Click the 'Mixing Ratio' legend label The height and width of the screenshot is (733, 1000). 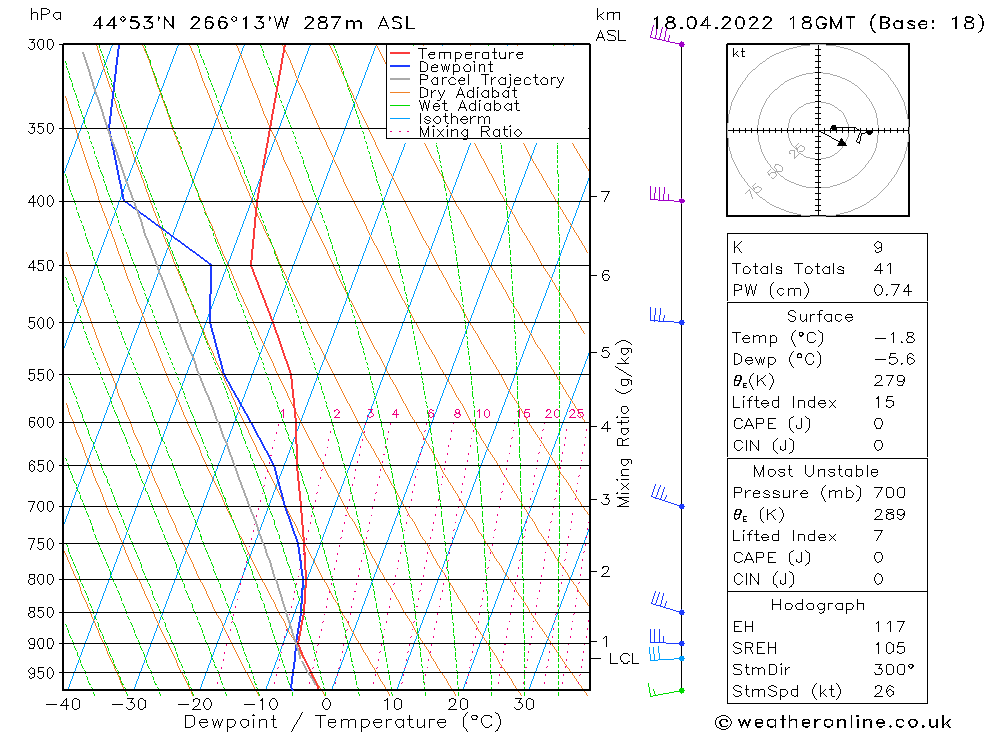471,131
